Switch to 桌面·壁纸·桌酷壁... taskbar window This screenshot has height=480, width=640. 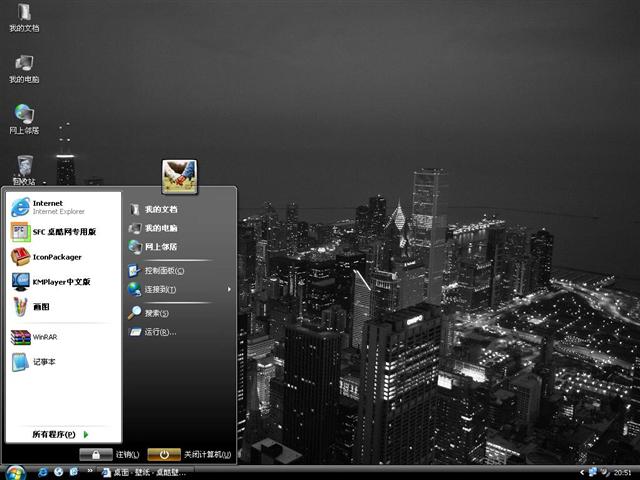point(144,473)
